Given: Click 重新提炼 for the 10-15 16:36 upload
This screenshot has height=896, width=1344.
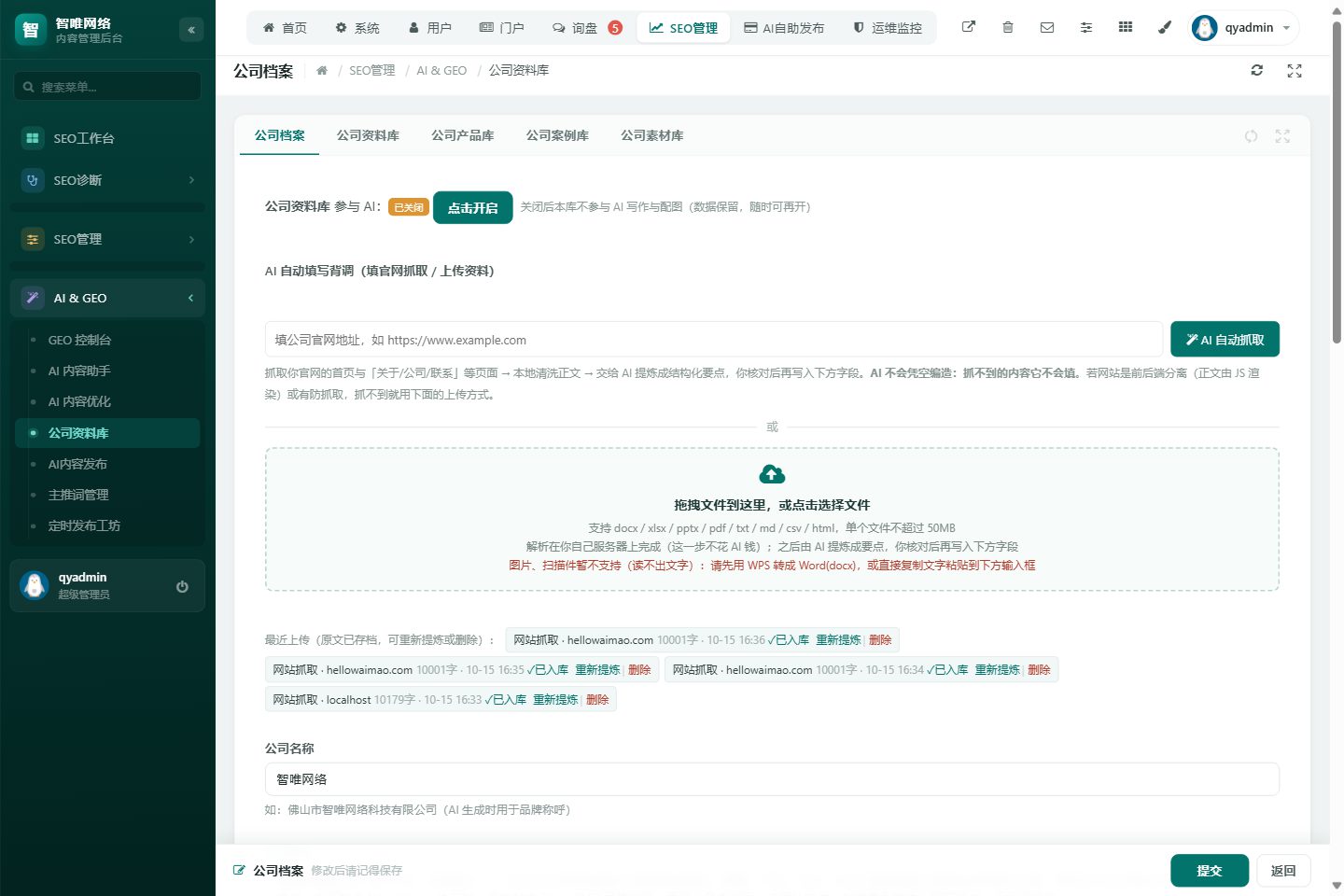Looking at the screenshot, I should pyautogui.click(x=838, y=640).
